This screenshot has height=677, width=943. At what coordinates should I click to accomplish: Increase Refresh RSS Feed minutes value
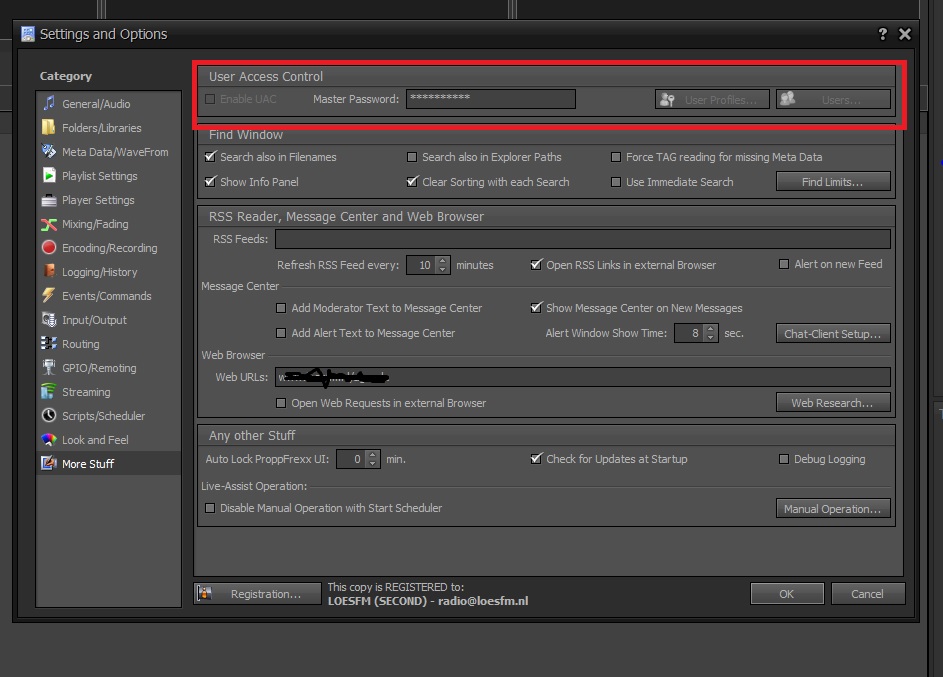[443, 260]
